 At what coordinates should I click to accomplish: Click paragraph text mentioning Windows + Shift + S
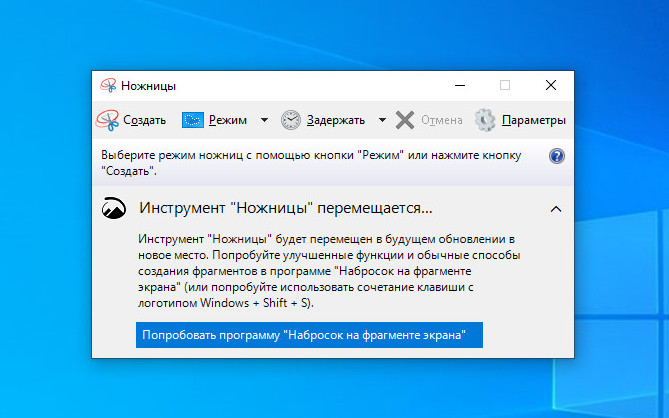[x=329, y=271]
